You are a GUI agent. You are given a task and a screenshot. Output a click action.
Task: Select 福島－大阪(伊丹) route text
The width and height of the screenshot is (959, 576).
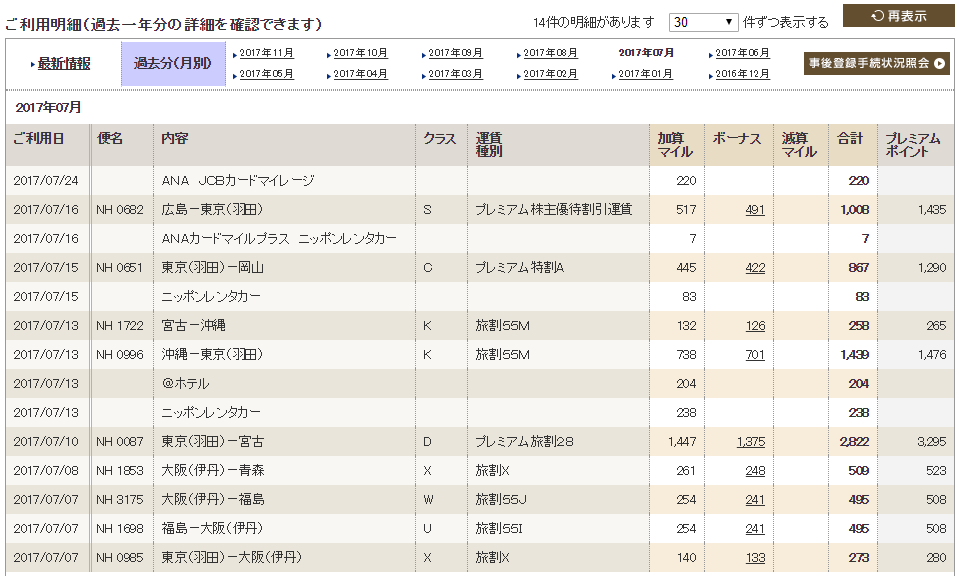point(212,528)
